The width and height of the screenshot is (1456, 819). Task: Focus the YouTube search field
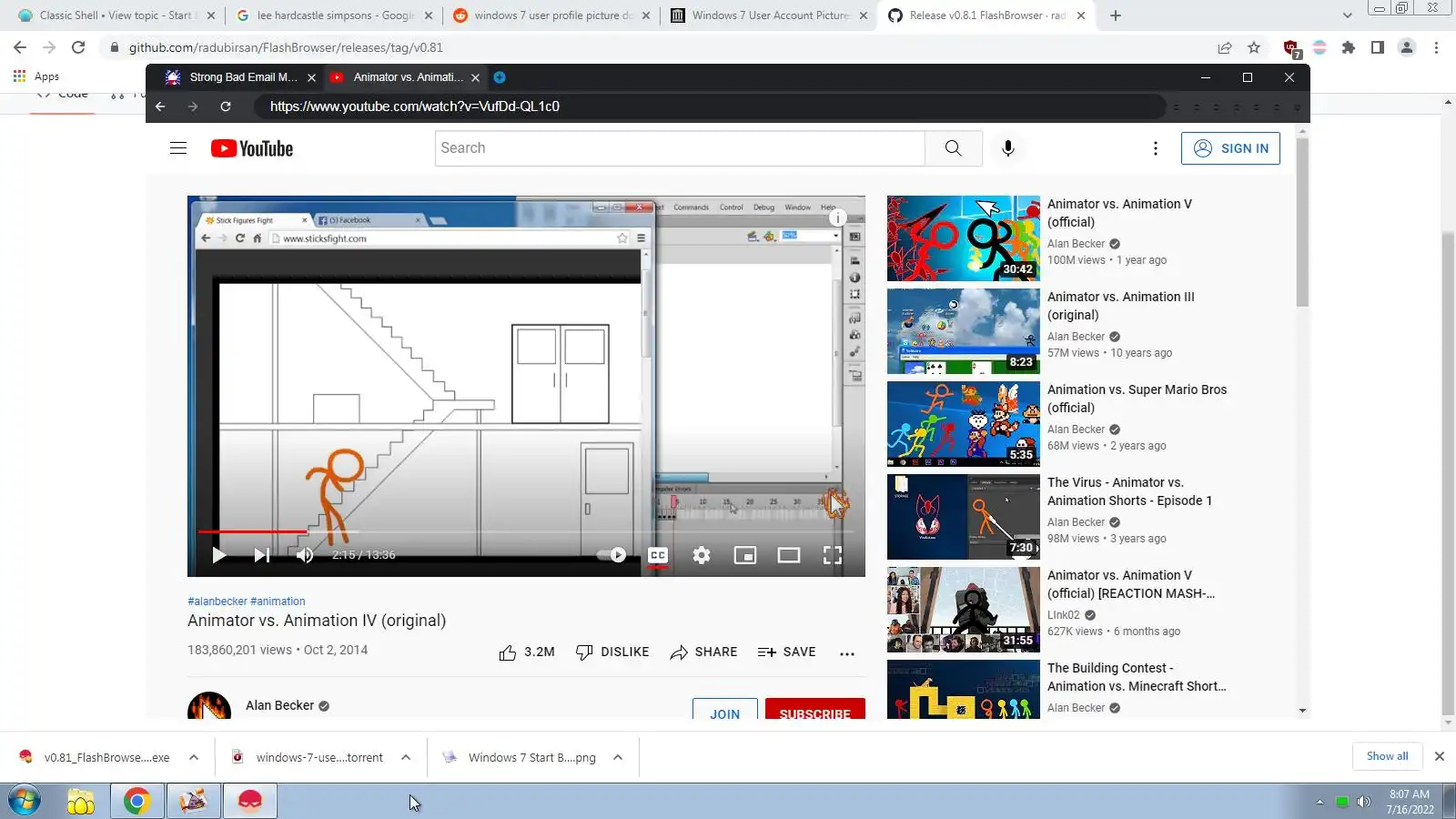pos(680,148)
